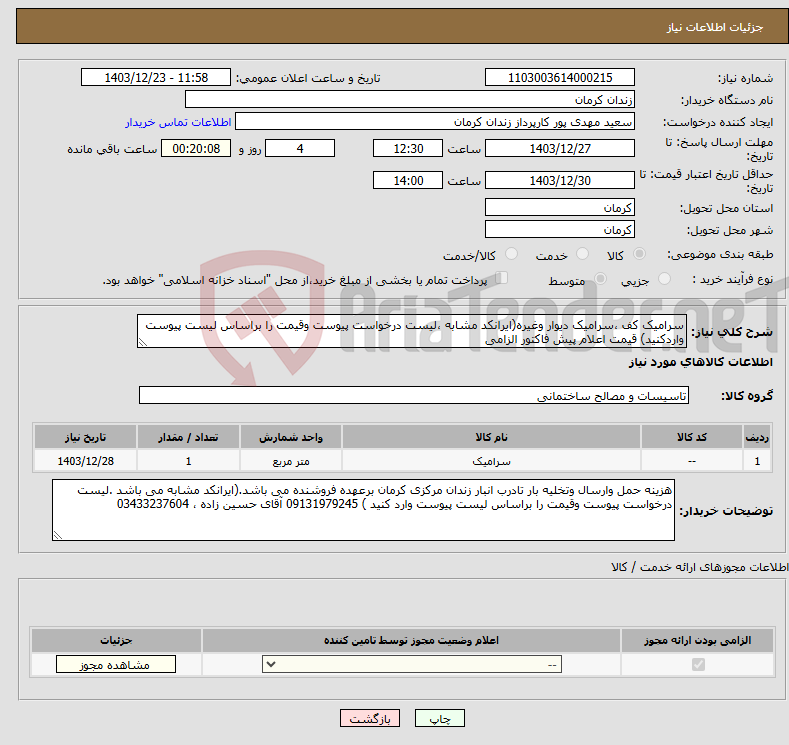The image size is (789, 745).
Task: Click the اطلاعات کالاهای مورد نیاز heading
Action: click(700, 362)
